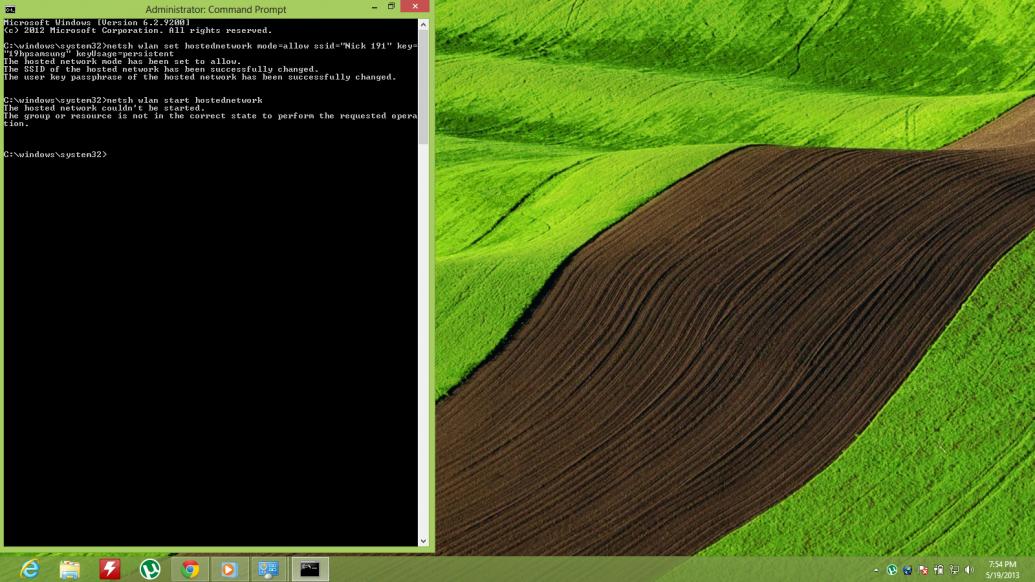Switch to Google Chrome in the taskbar
The width and height of the screenshot is (1035, 582).
coord(190,569)
